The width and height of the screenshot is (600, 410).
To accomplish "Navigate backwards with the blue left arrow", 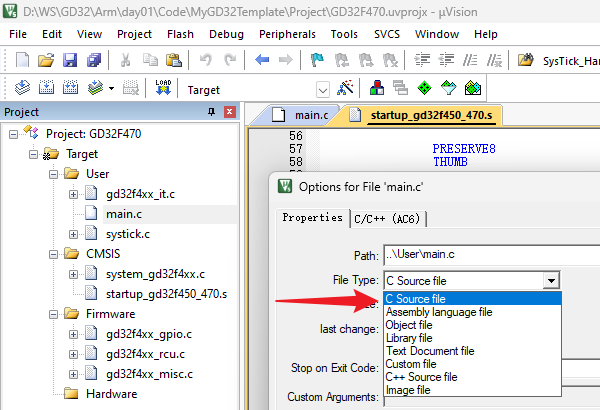I will tap(262, 60).
